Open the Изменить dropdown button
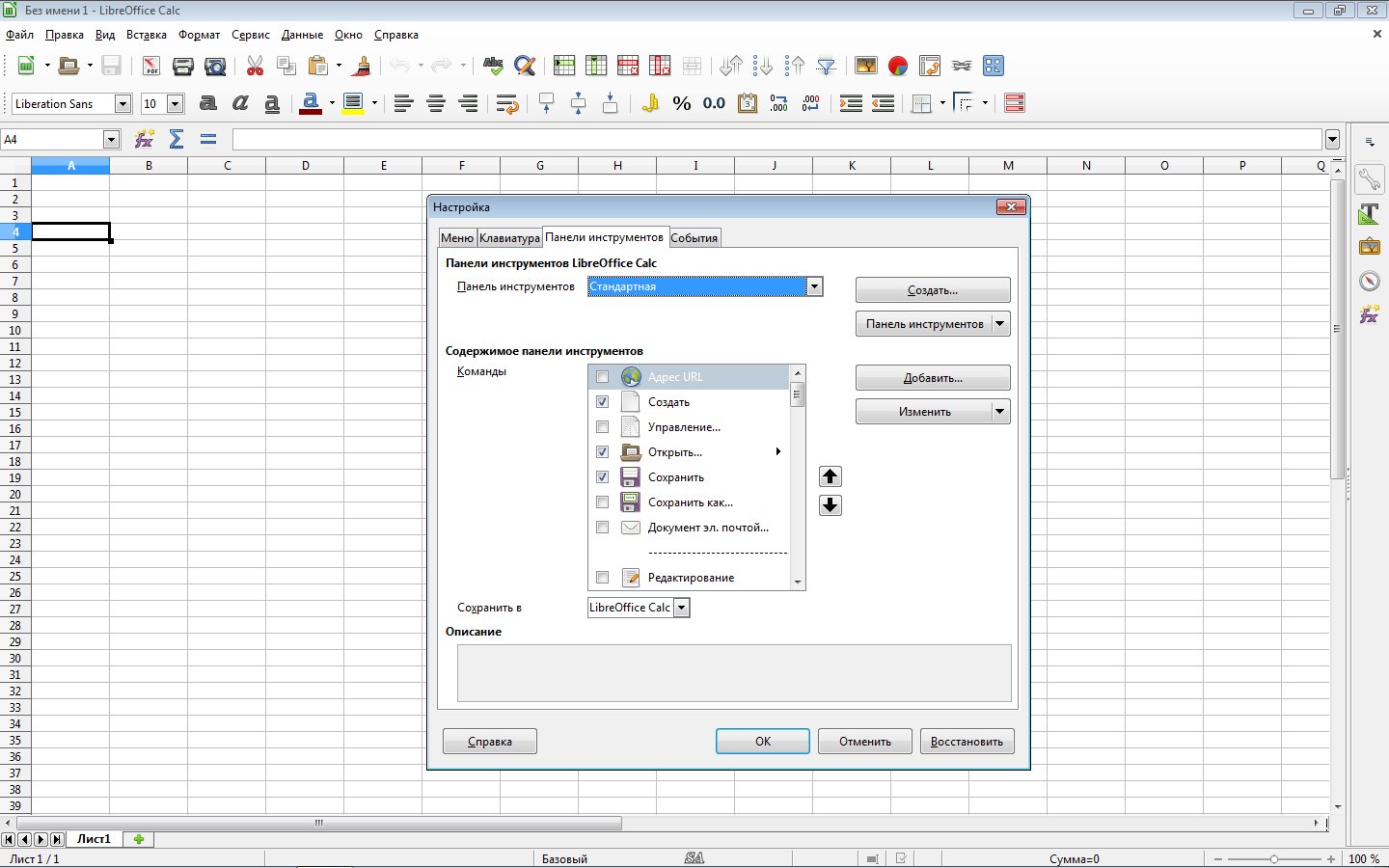The height and width of the screenshot is (868, 1389). point(1000,412)
